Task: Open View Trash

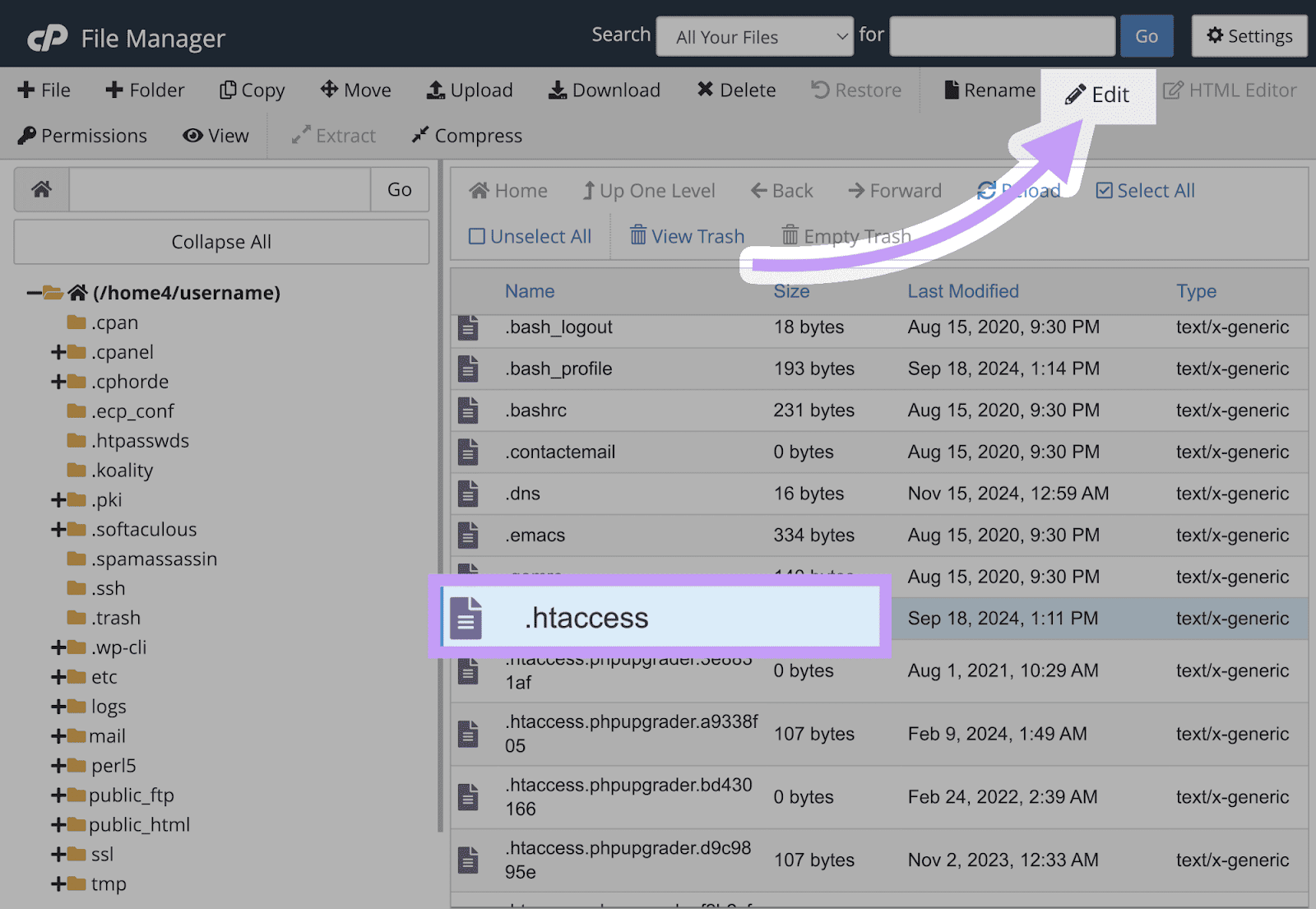Action: click(687, 236)
